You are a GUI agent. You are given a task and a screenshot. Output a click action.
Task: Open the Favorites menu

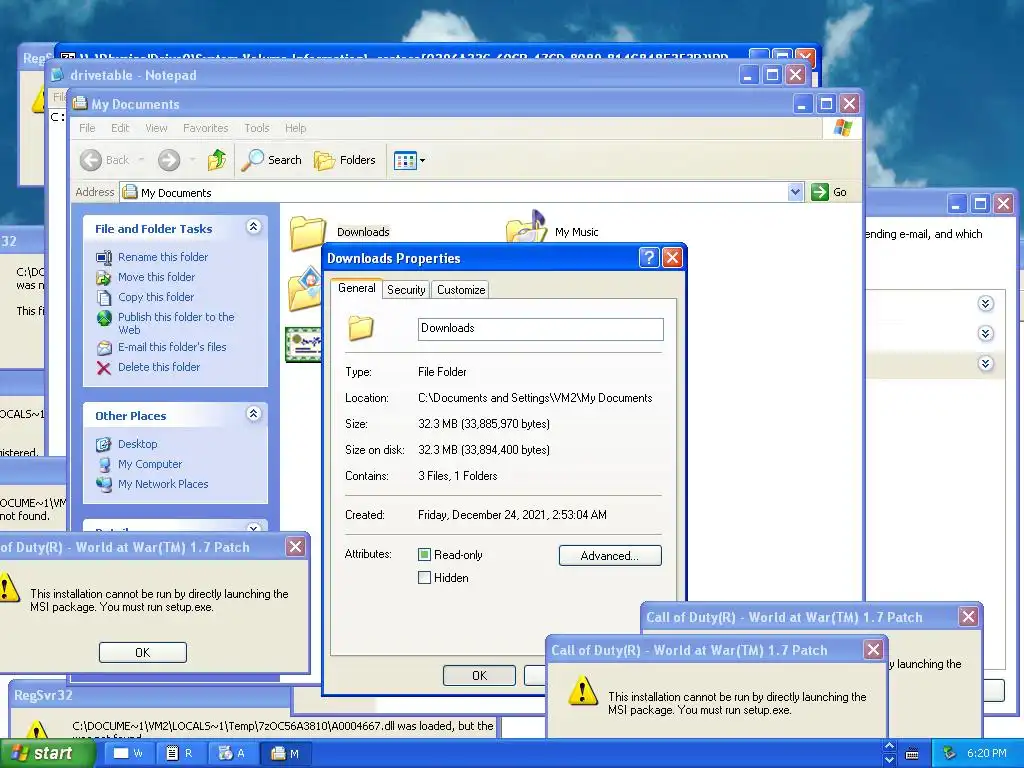(205, 128)
